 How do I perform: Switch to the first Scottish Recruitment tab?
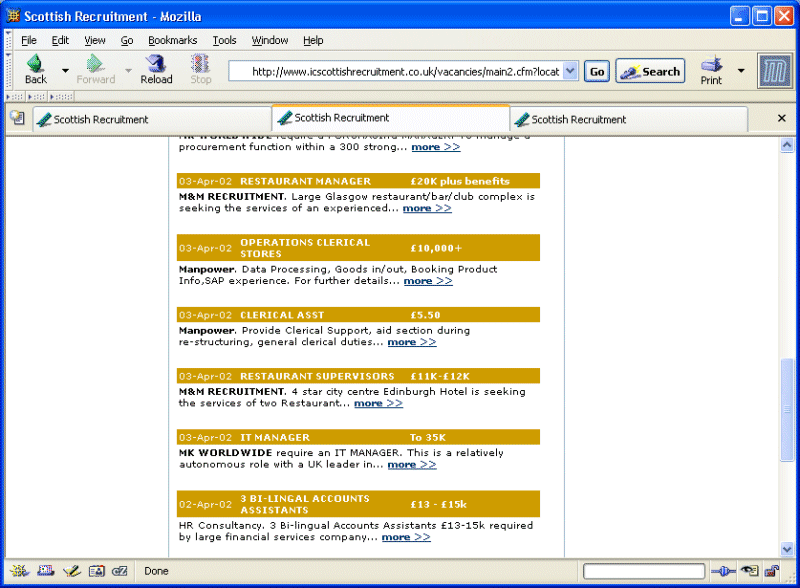152,119
